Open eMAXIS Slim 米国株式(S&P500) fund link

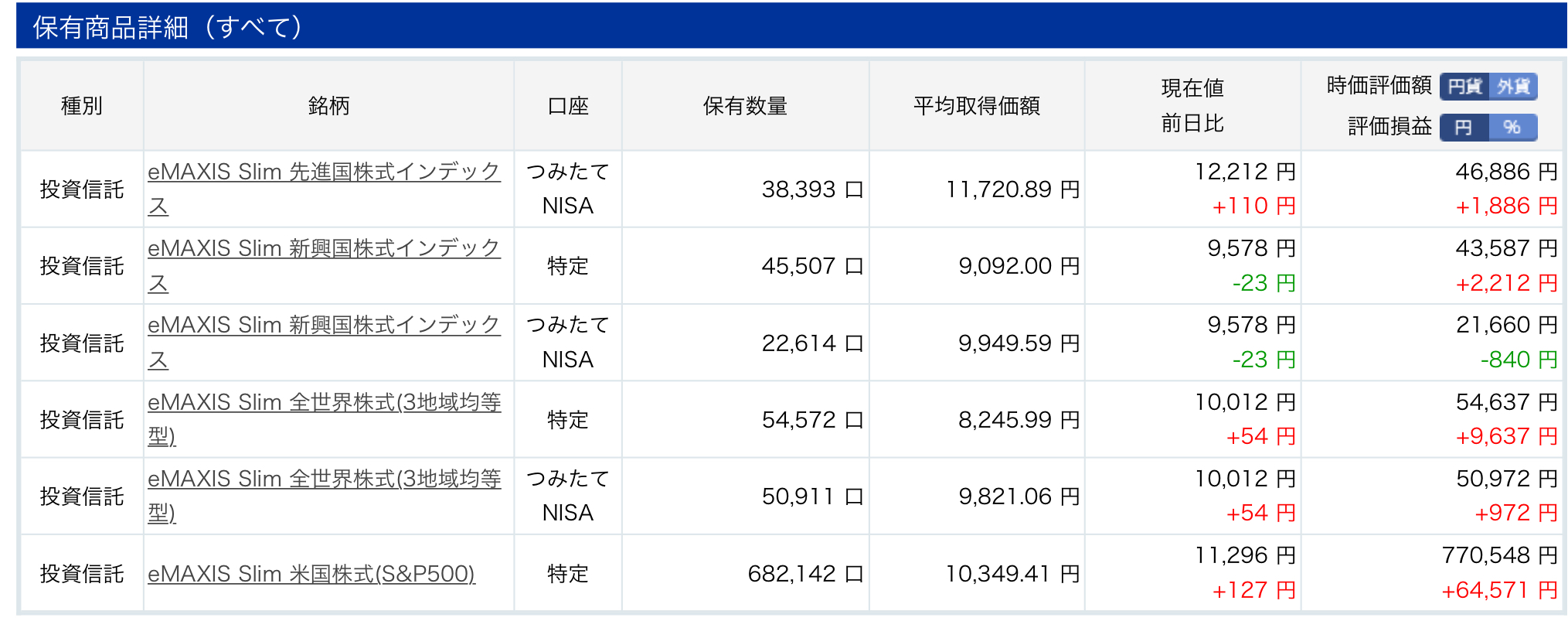(x=311, y=574)
